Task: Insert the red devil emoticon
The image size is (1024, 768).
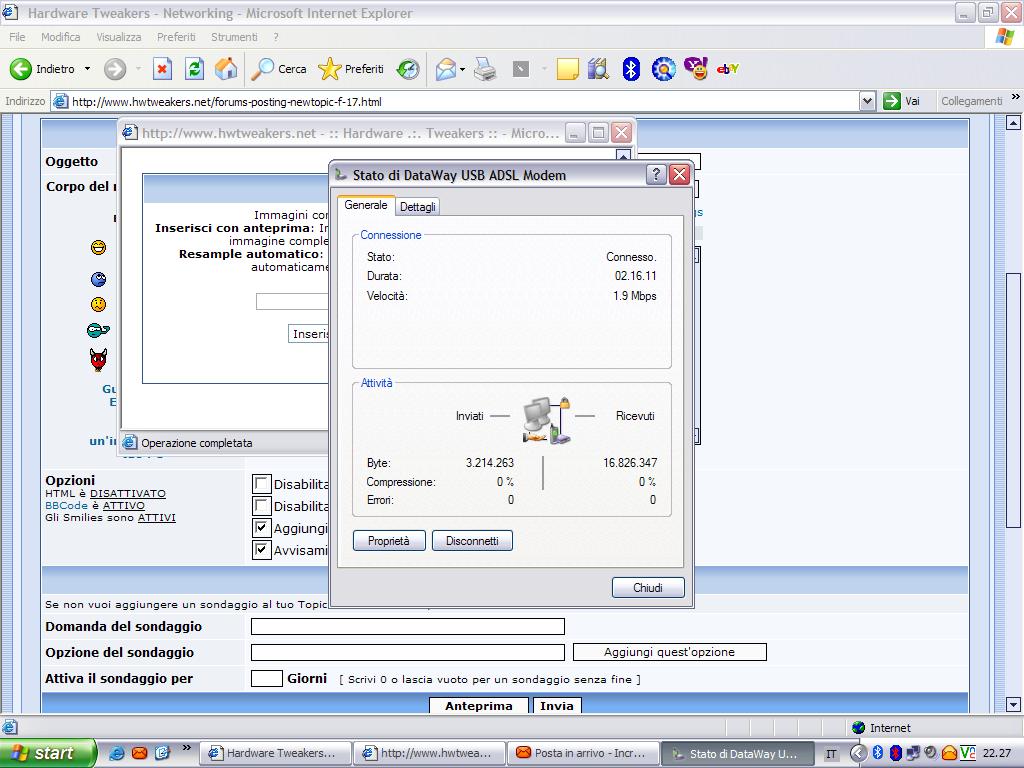Action: pyautogui.click(x=99, y=360)
